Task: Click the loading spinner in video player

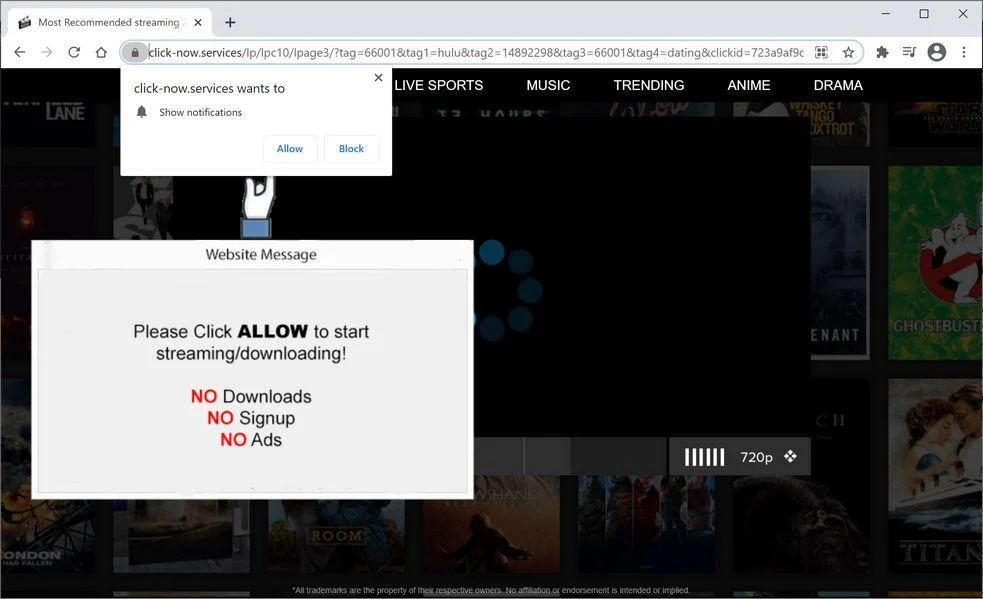Action: [x=508, y=290]
